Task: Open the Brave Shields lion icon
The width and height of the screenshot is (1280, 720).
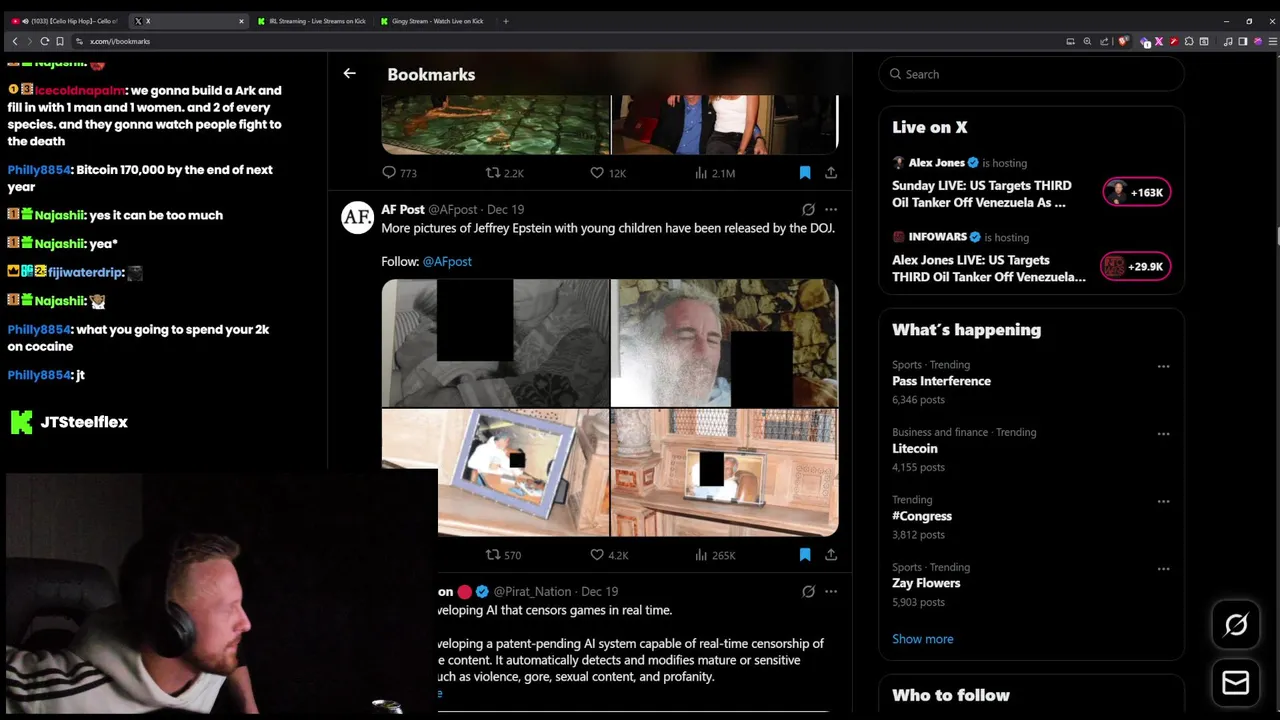Action: coord(1123,41)
